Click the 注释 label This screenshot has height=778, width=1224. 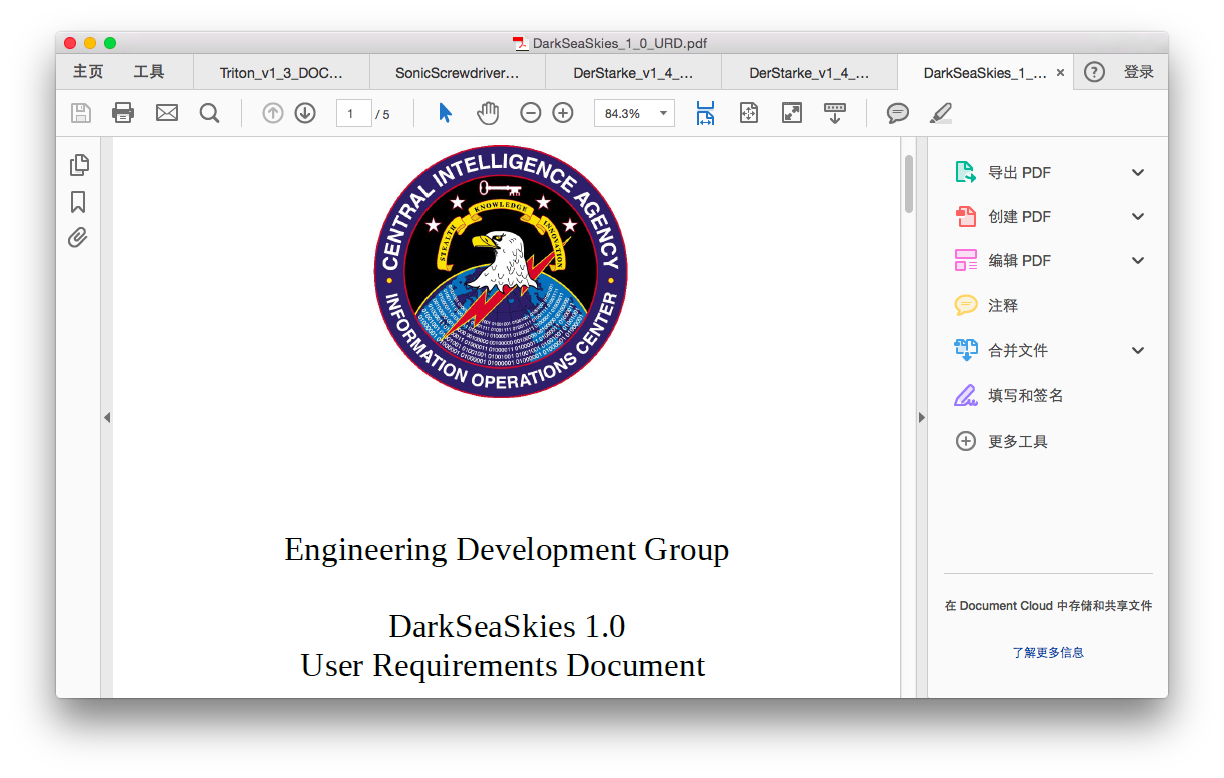(x=1003, y=305)
